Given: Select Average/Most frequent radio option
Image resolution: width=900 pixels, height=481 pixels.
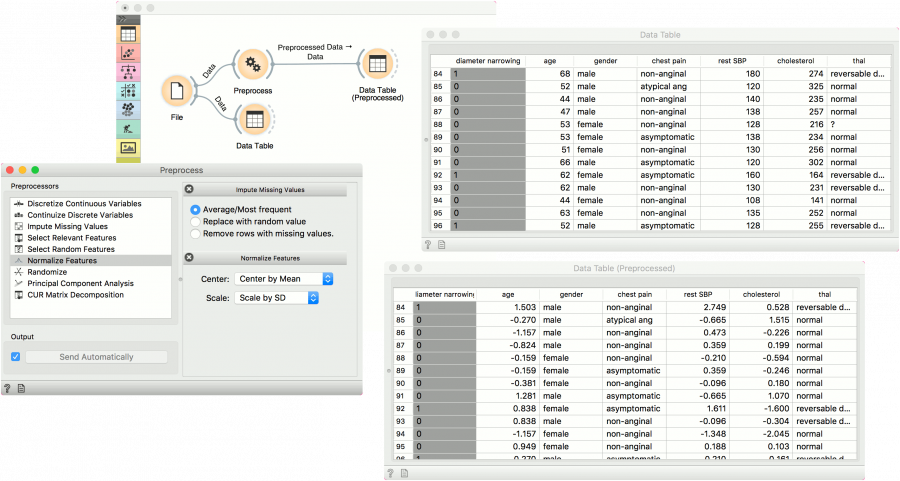Looking at the screenshot, I should 195,209.
